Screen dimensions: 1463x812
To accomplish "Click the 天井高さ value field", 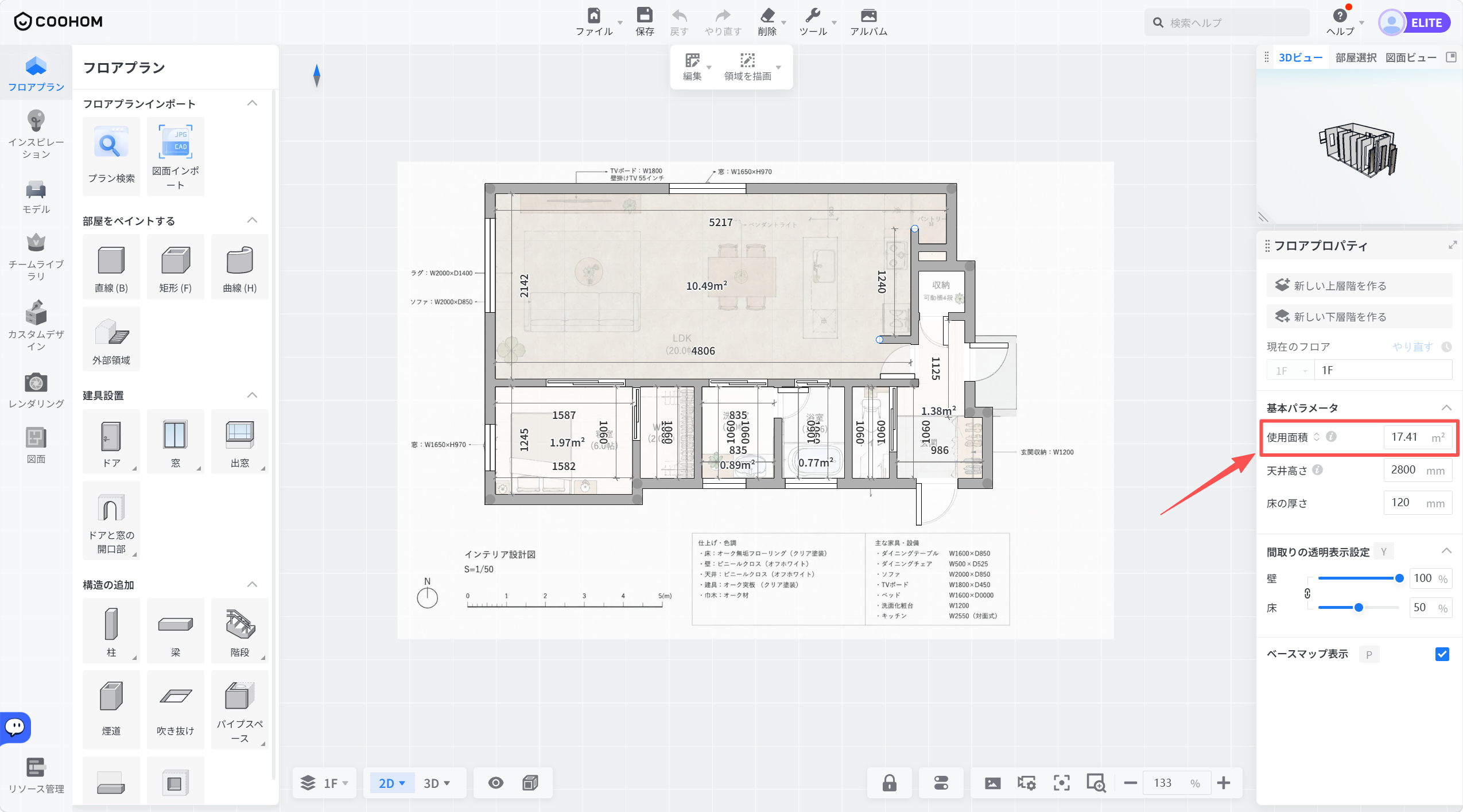I will (x=1418, y=470).
